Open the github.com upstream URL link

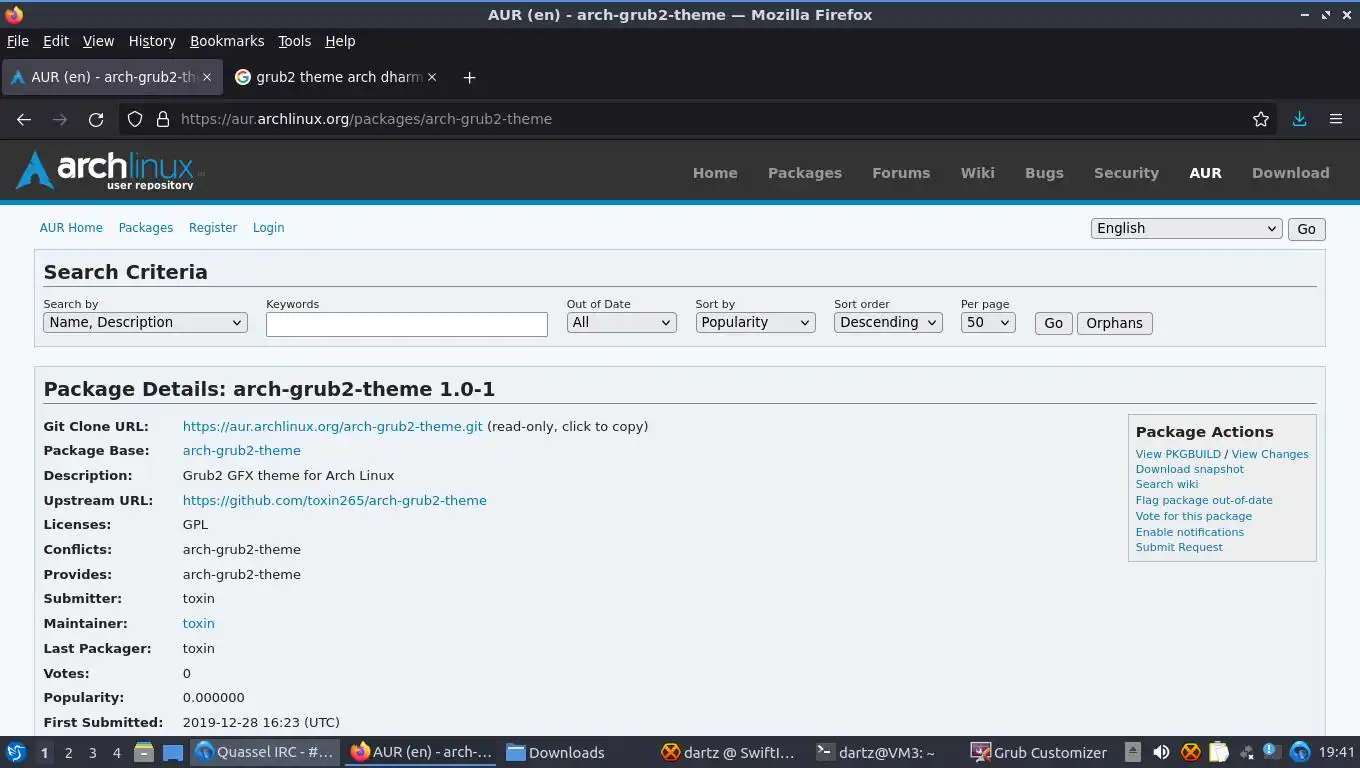pyautogui.click(x=334, y=500)
